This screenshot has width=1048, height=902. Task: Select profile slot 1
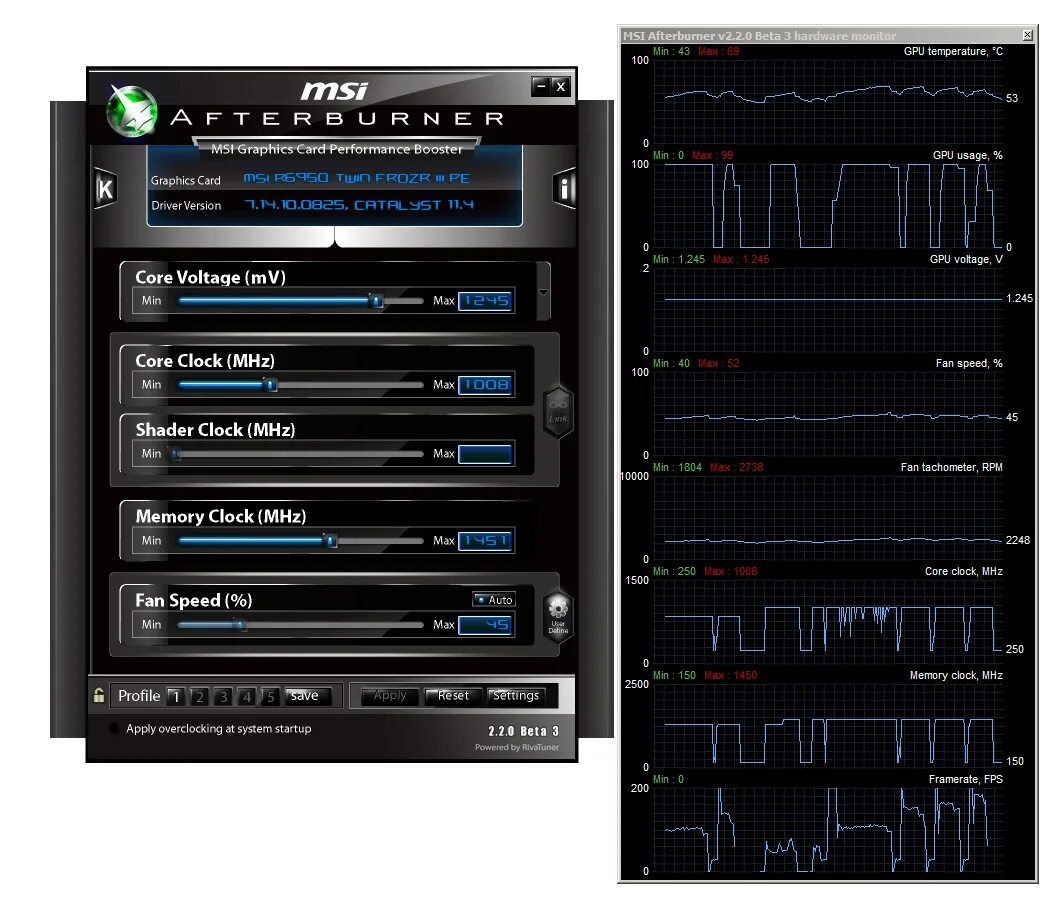pos(176,696)
